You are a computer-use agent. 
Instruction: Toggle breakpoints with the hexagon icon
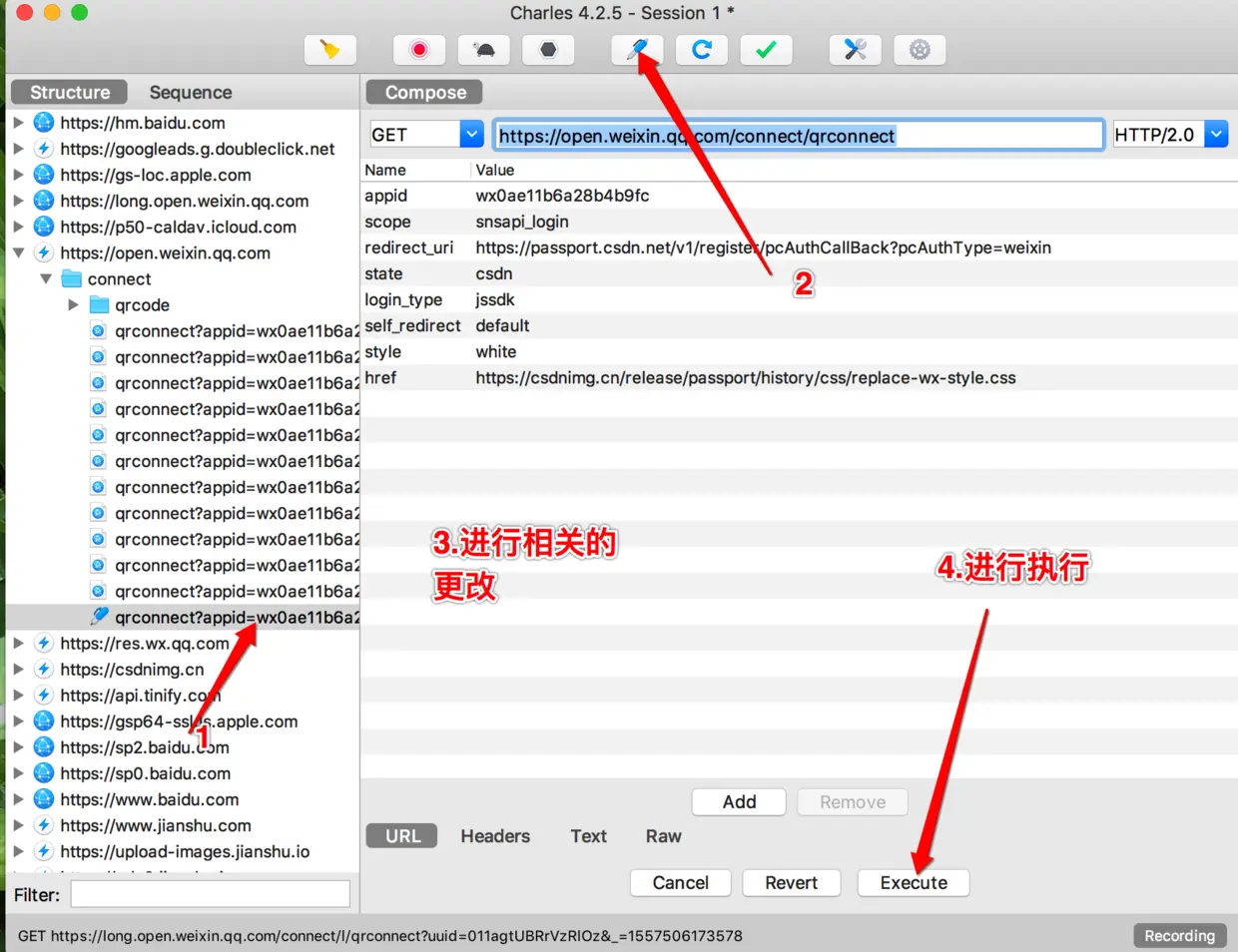click(548, 50)
